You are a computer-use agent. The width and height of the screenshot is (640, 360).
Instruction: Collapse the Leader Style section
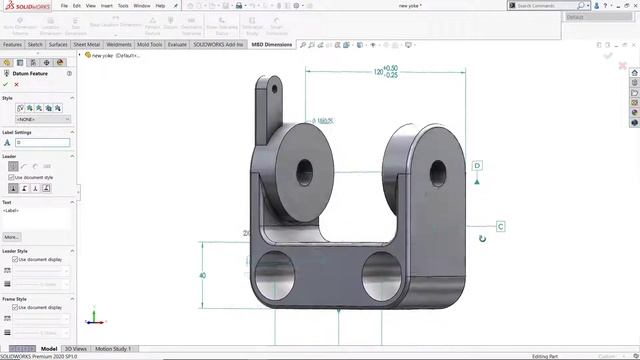click(72, 251)
